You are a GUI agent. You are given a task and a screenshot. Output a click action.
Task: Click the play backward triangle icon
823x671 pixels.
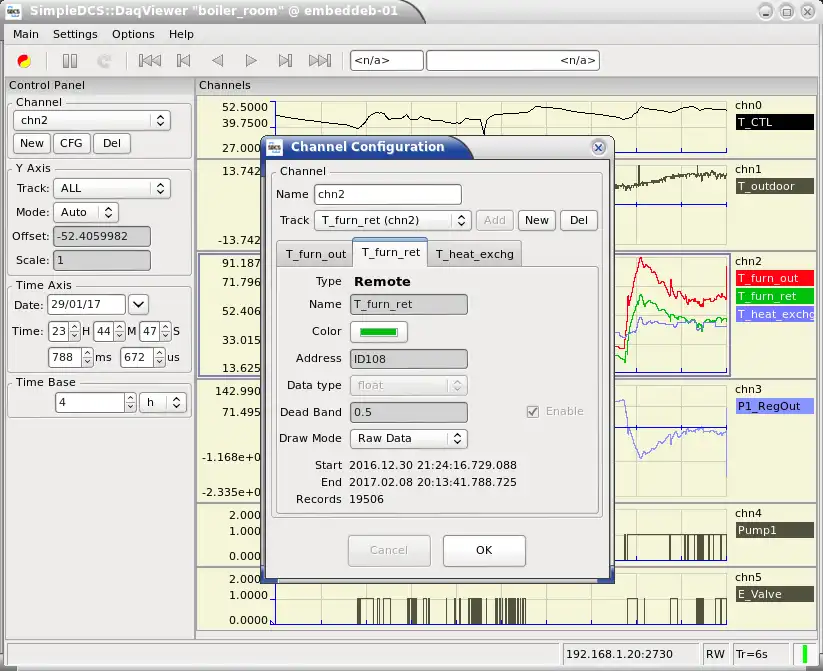217,61
